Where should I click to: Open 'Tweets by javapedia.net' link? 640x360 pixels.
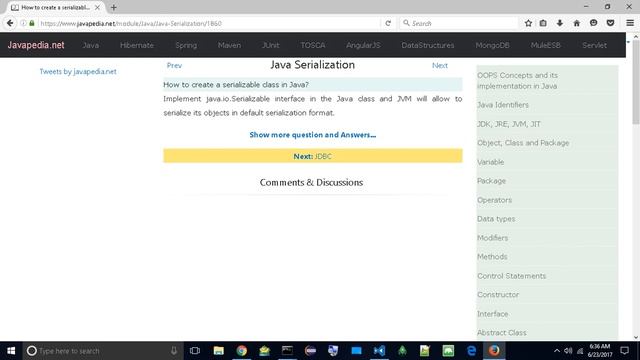pyautogui.click(x=78, y=71)
